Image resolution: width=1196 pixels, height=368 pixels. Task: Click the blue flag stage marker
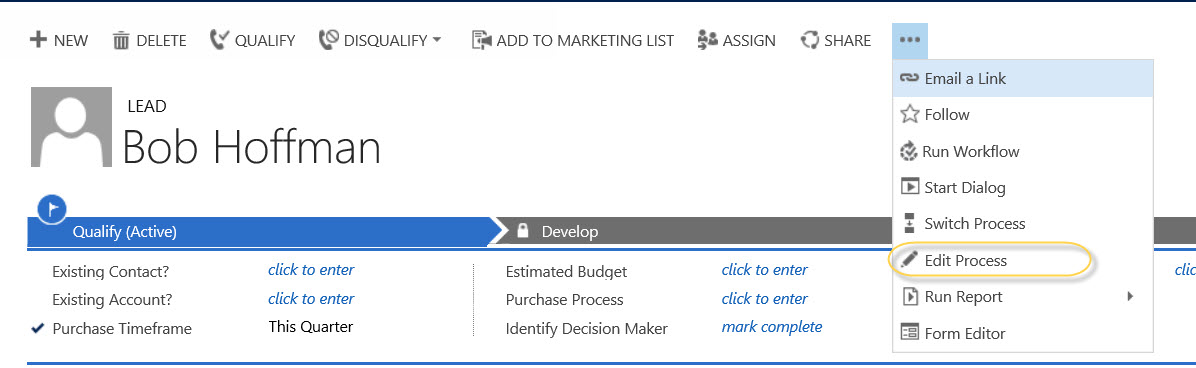point(52,209)
